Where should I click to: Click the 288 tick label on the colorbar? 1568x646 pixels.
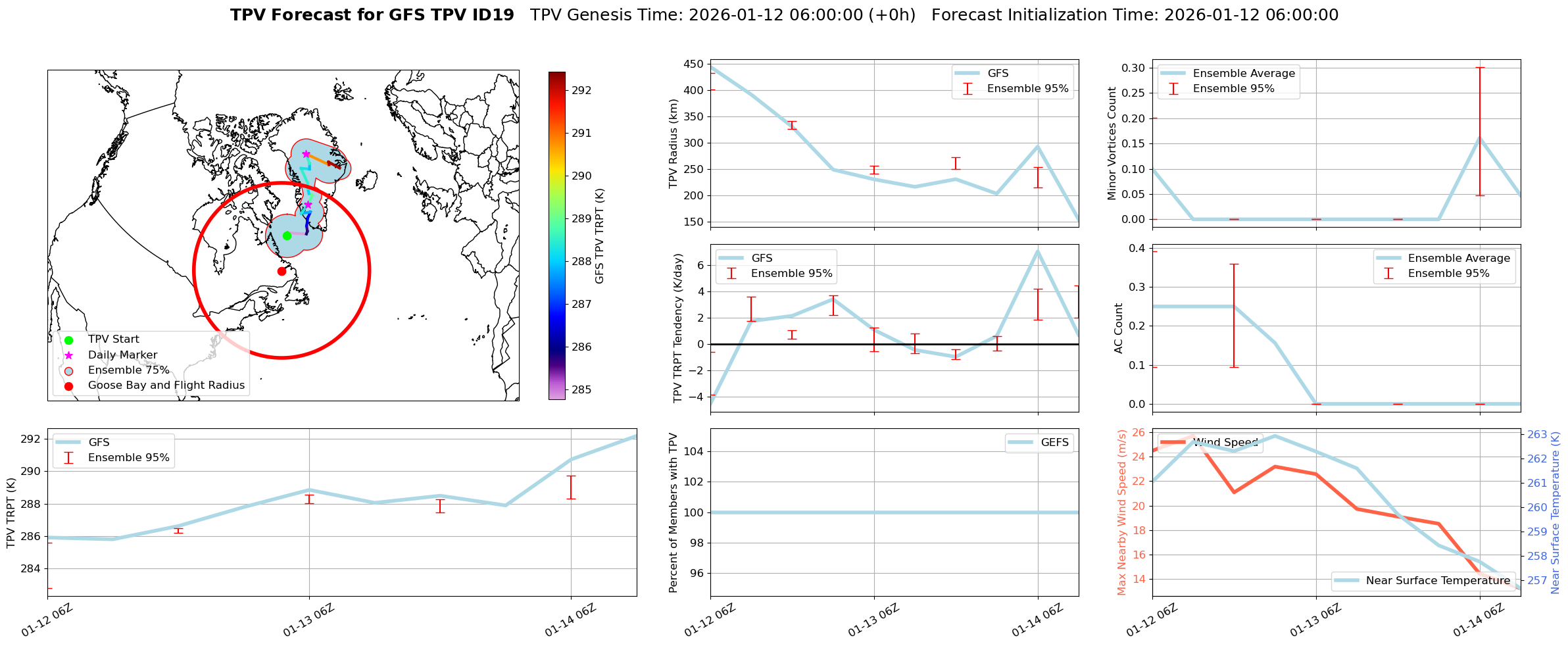[x=581, y=261]
